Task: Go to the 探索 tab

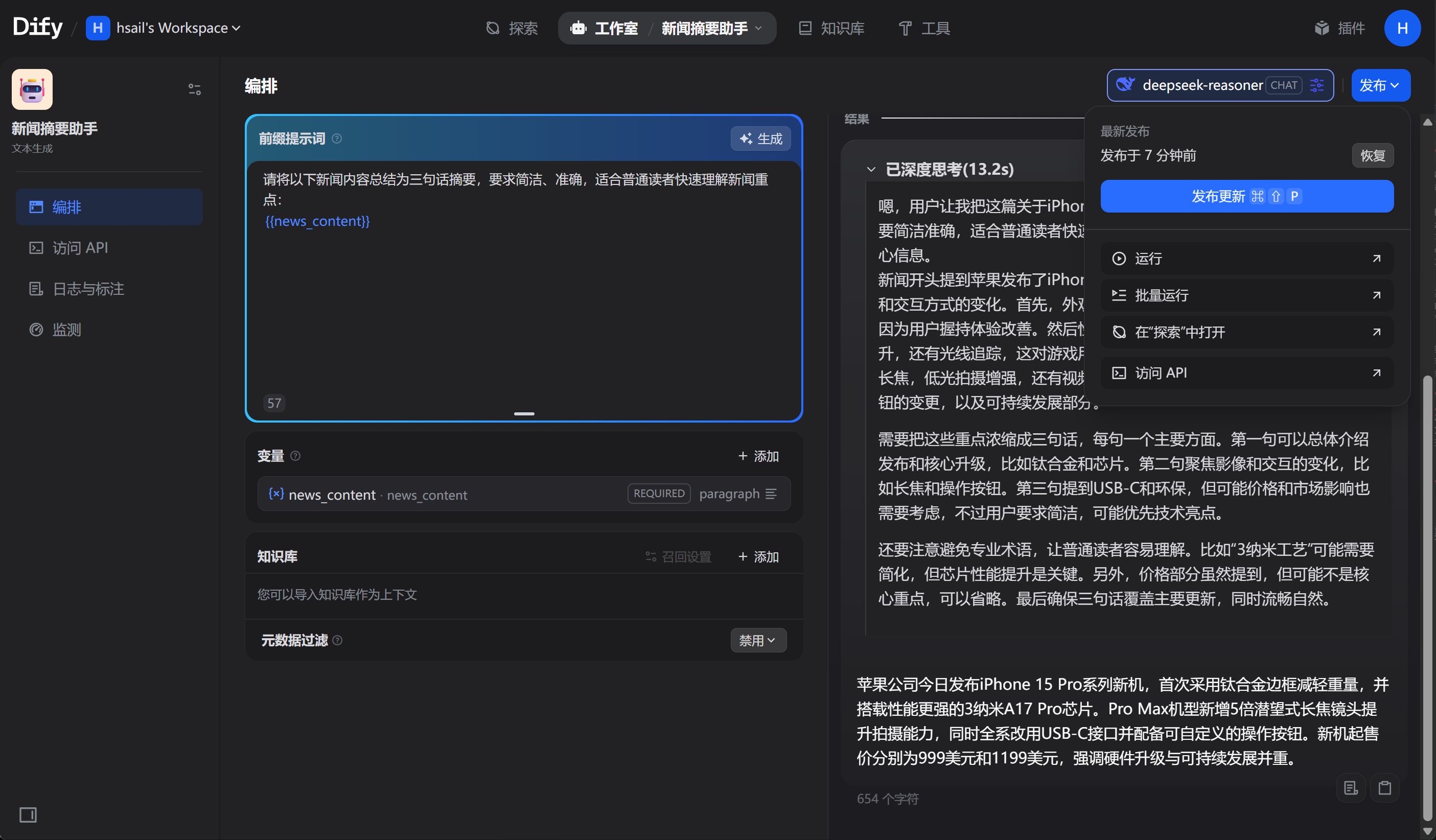Action: 512,28
